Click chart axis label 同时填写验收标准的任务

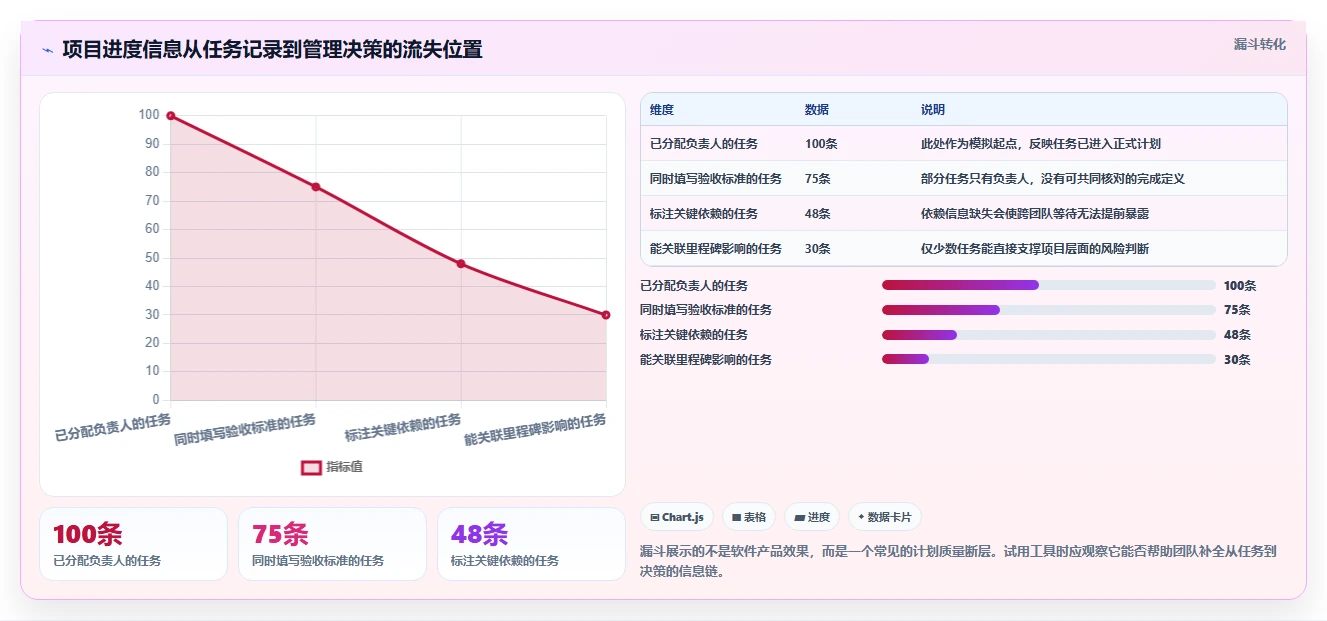245,430
